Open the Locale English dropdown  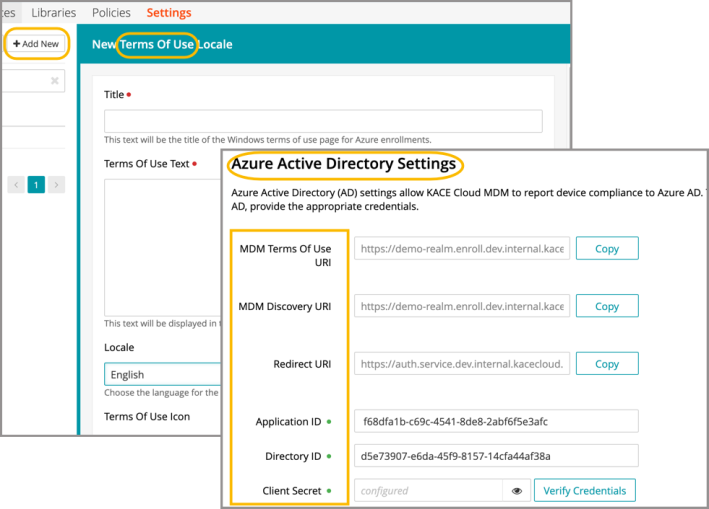pos(160,375)
